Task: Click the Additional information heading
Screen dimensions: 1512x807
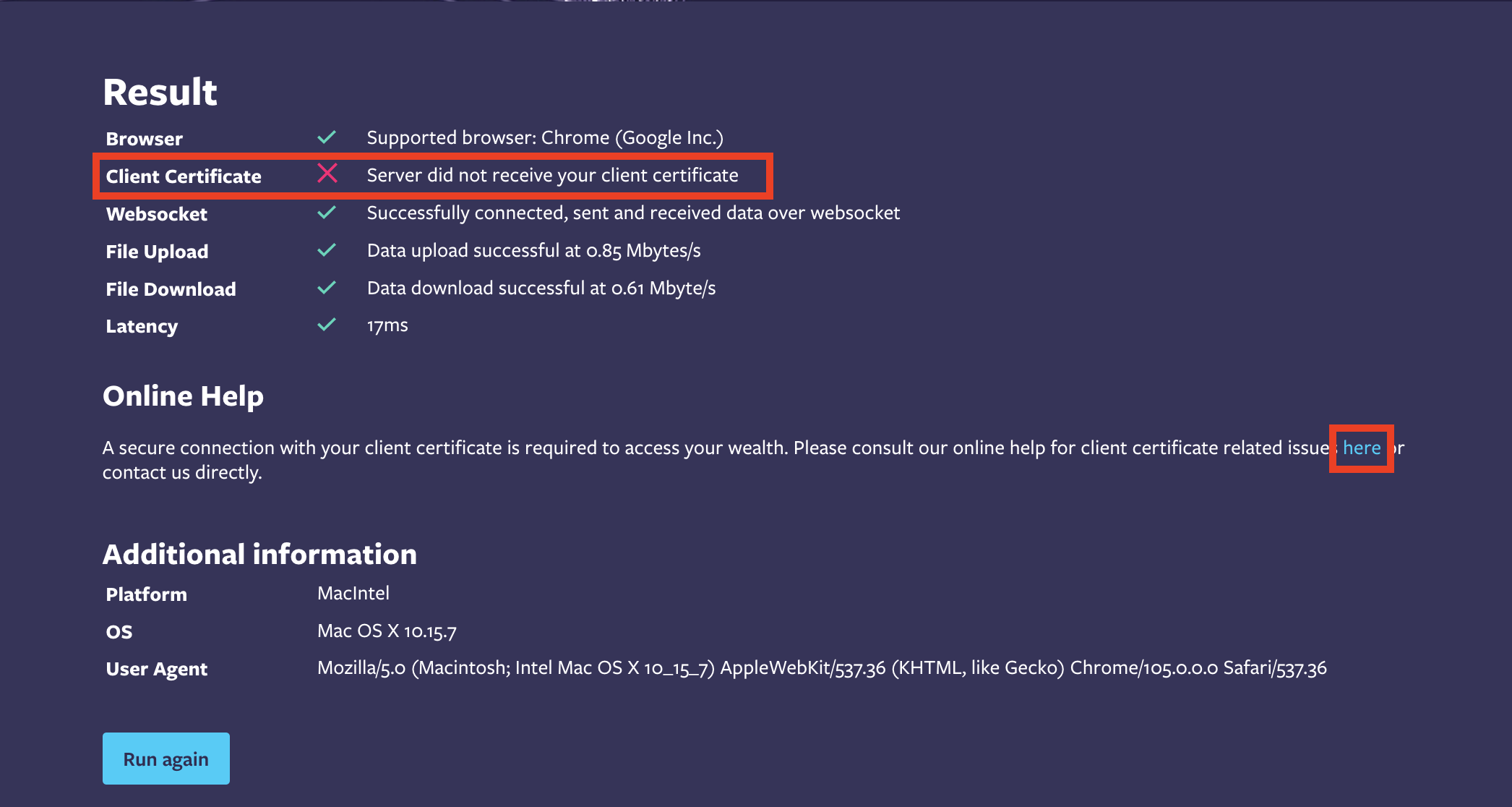Action: (259, 554)
